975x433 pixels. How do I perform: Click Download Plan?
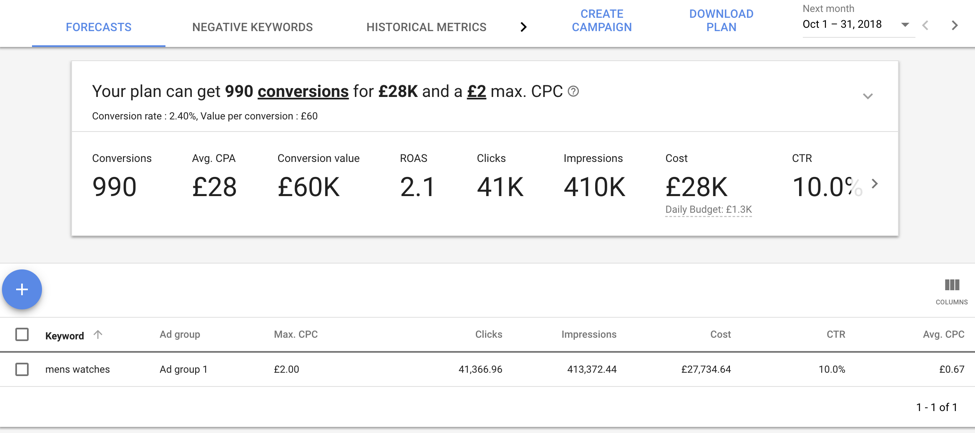pos(721,21)
